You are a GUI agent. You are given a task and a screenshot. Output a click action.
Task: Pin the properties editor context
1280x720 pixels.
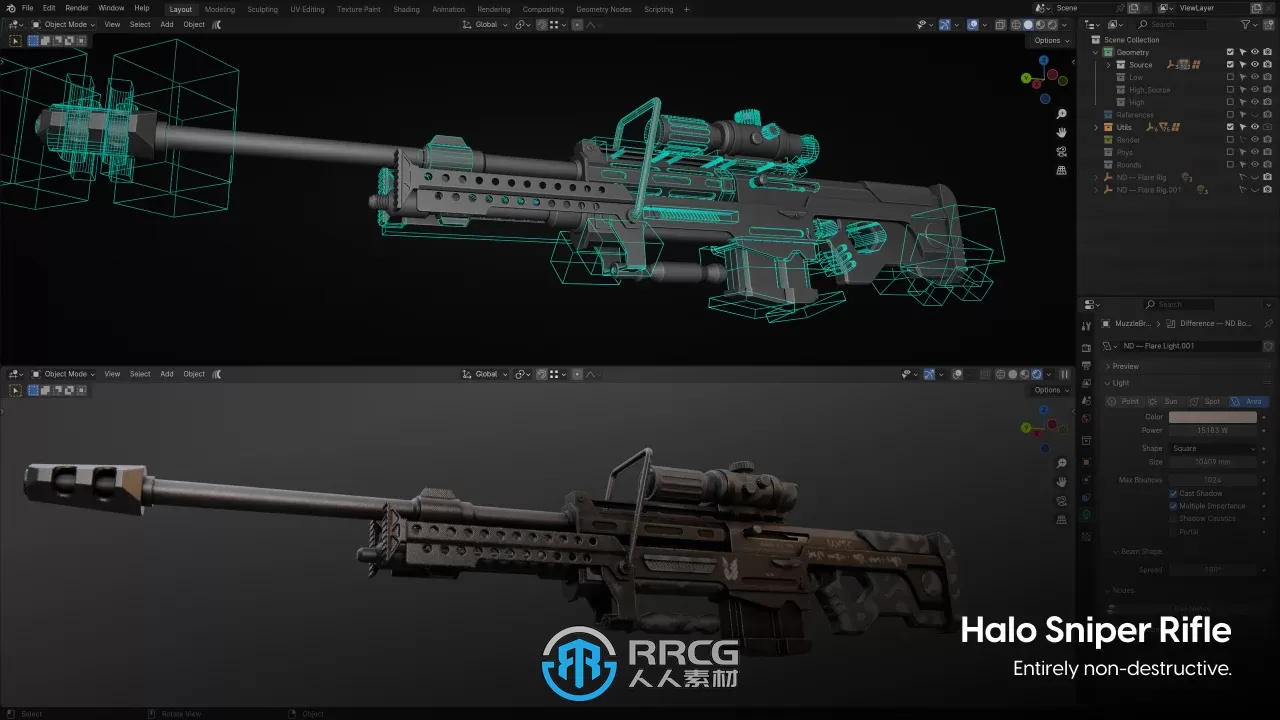tap(1269, 324)
